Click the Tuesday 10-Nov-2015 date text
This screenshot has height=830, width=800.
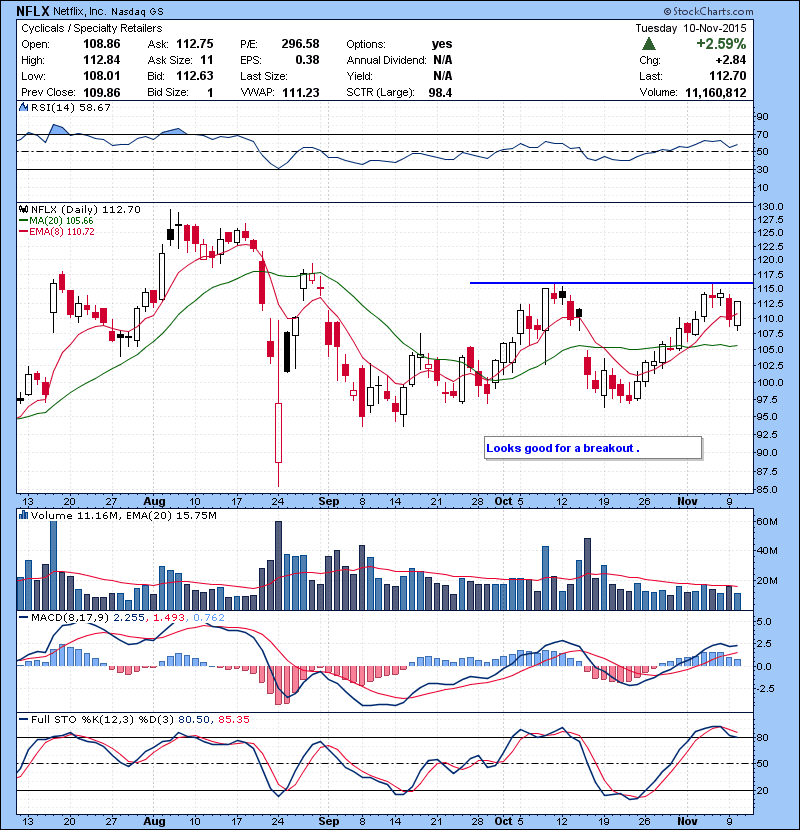(691, 28)
